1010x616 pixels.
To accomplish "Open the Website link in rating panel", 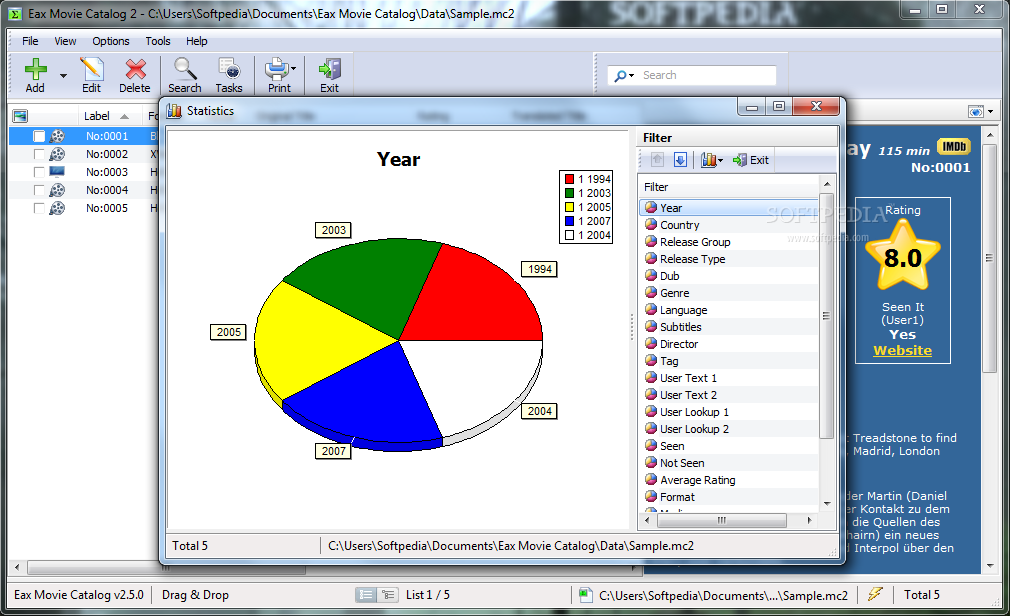I will pyautogui.click(x=902, y=351).
